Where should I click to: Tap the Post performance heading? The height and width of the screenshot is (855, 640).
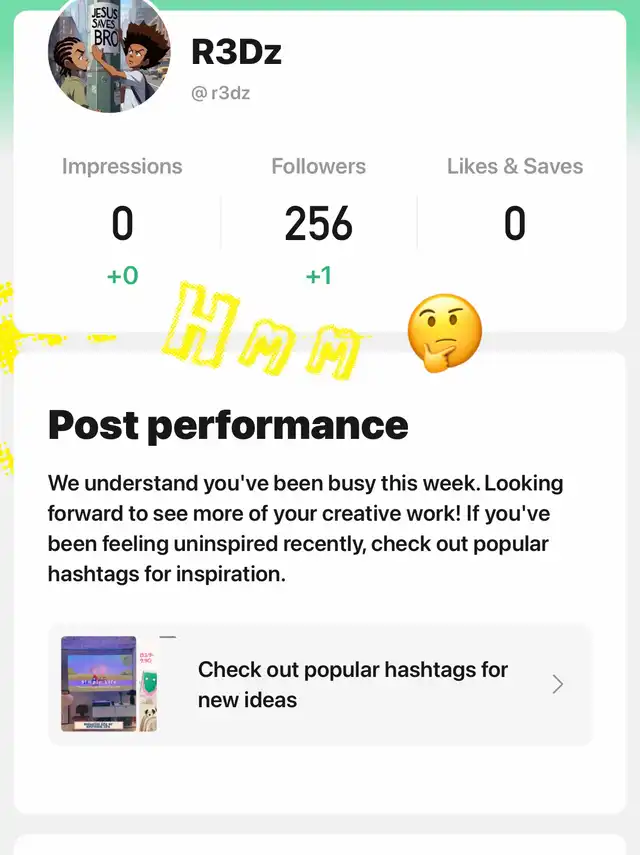pyautogui.click(x=228, y=425)
